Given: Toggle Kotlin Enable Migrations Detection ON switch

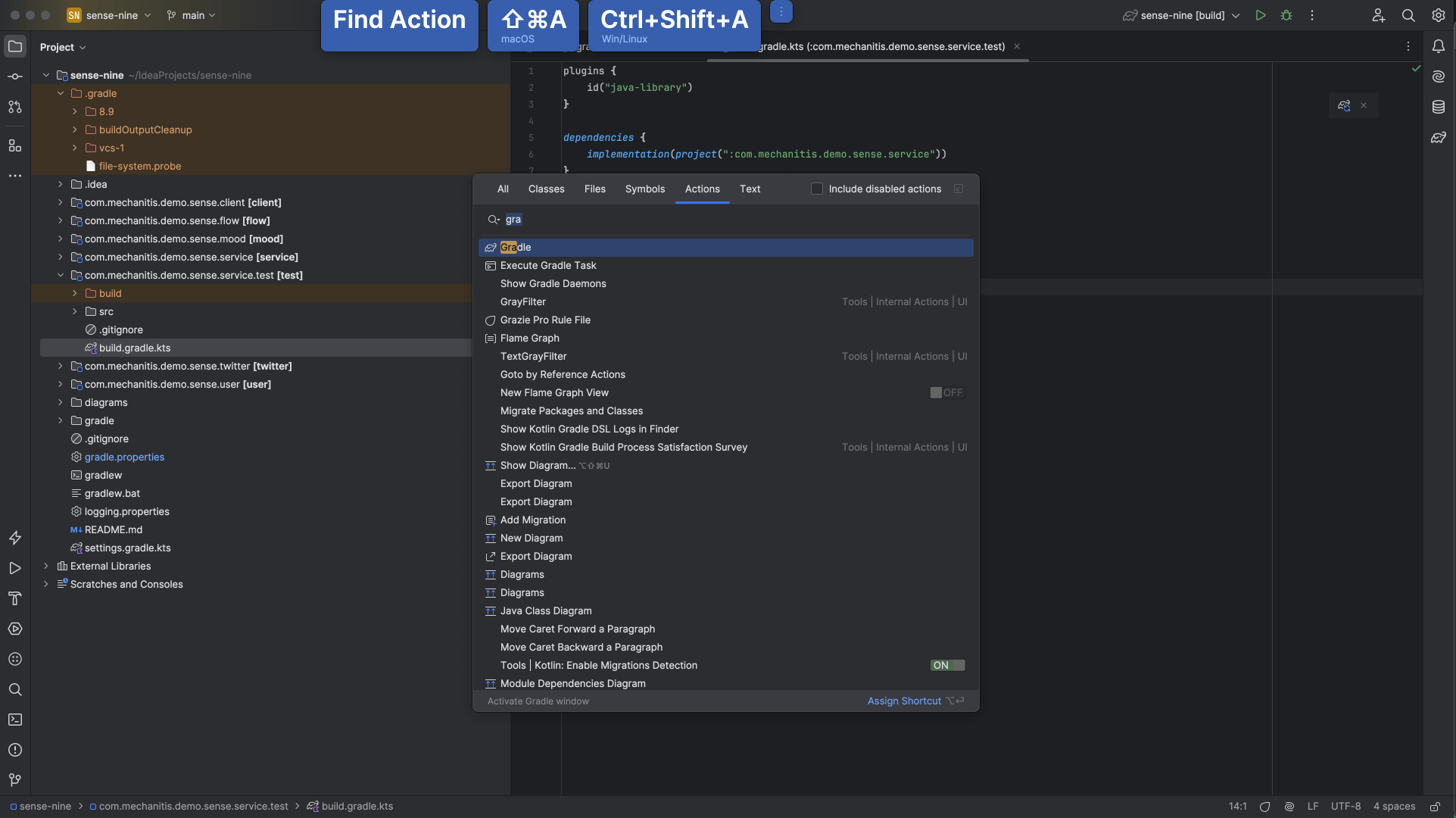Looking at the screenshot, I should coord(946,665).
